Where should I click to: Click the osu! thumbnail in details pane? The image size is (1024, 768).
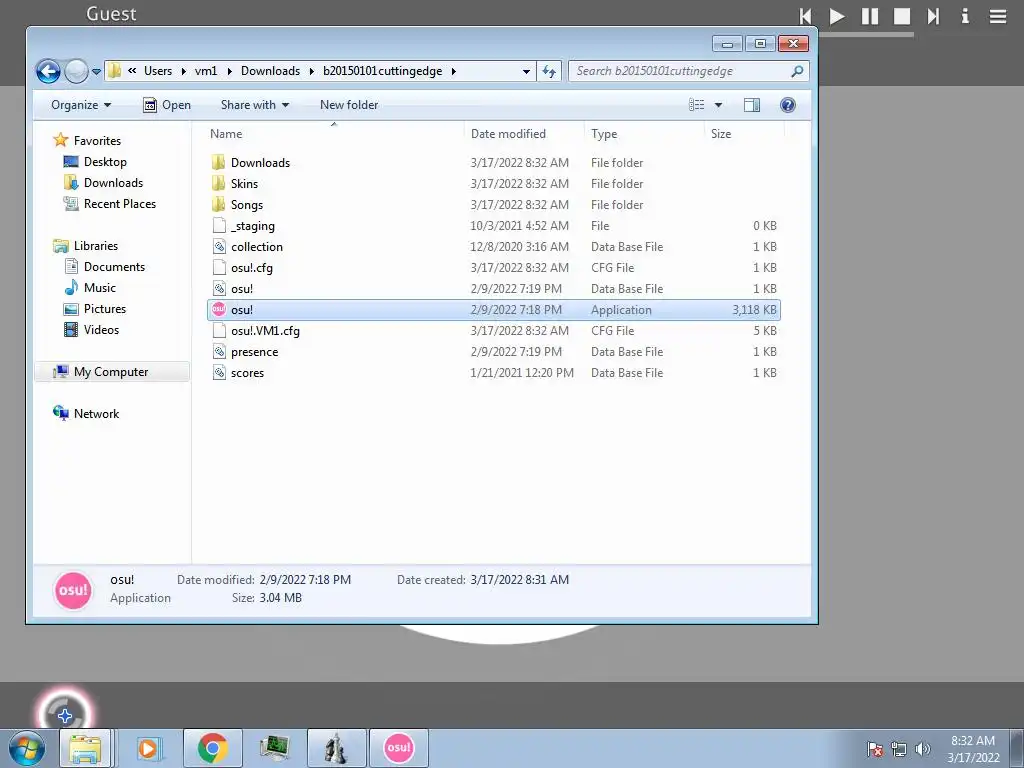tap(72, 590)
